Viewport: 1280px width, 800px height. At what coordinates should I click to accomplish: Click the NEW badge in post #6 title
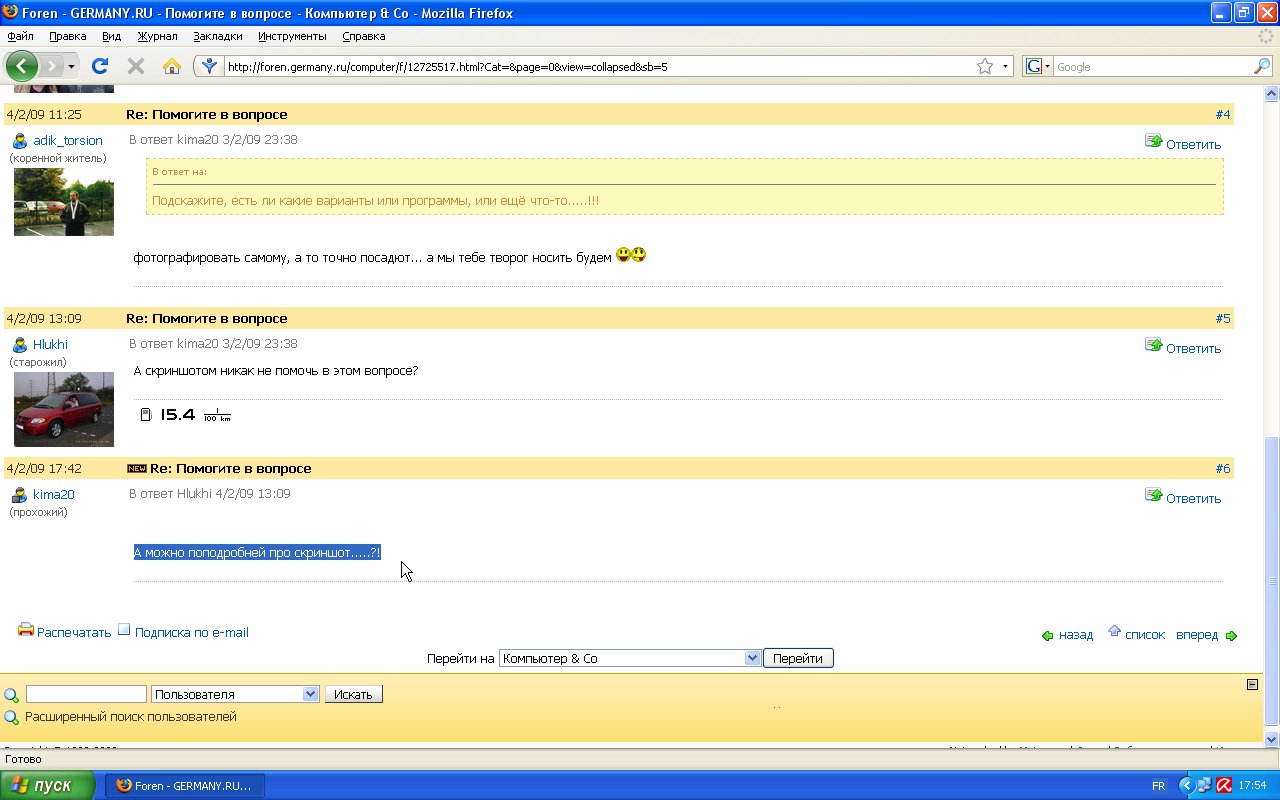137,468
